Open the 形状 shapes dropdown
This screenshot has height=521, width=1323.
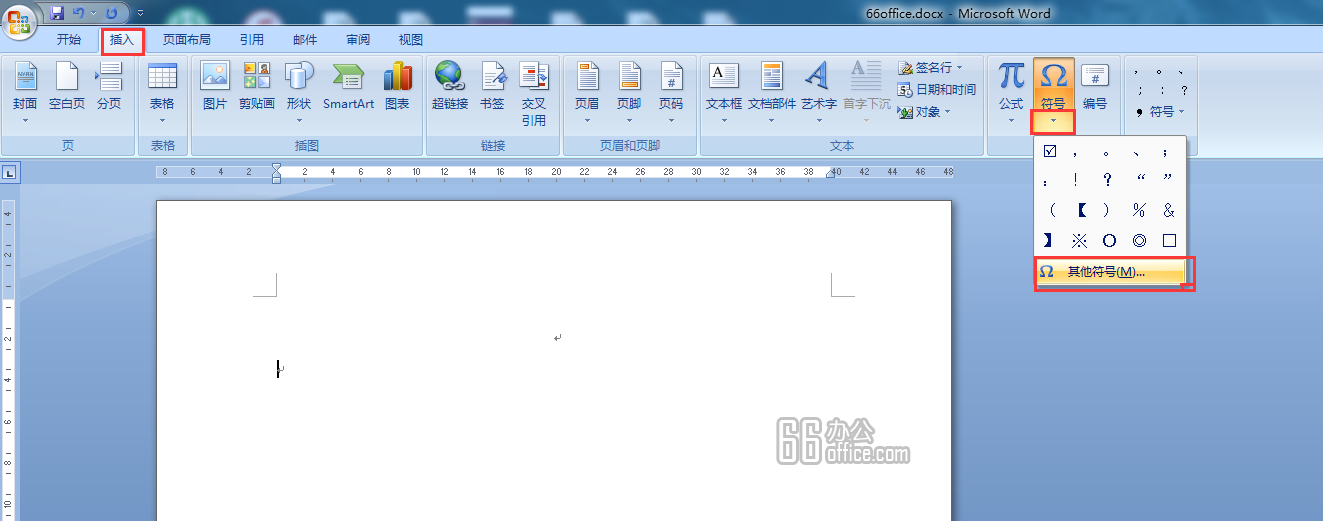point(298,120)
